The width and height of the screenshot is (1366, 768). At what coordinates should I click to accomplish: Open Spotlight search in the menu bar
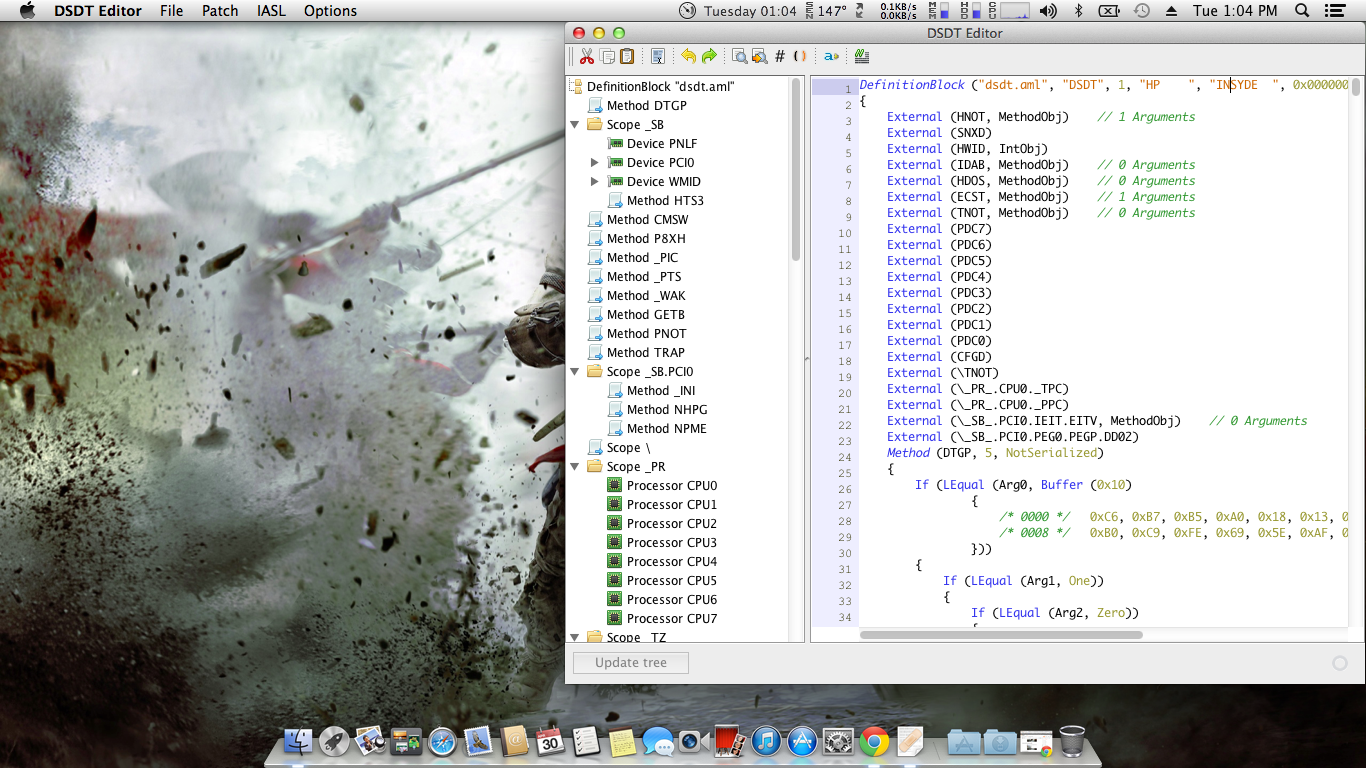1302,11
